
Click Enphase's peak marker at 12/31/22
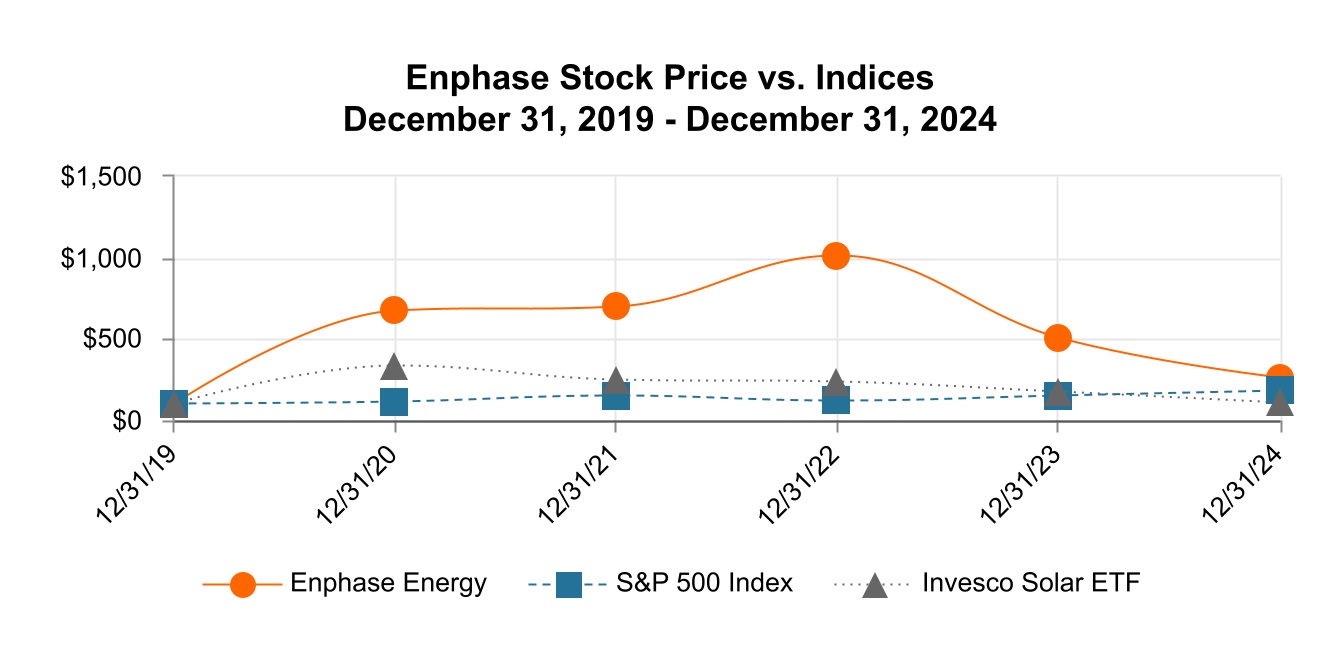[x=837, y=256]
